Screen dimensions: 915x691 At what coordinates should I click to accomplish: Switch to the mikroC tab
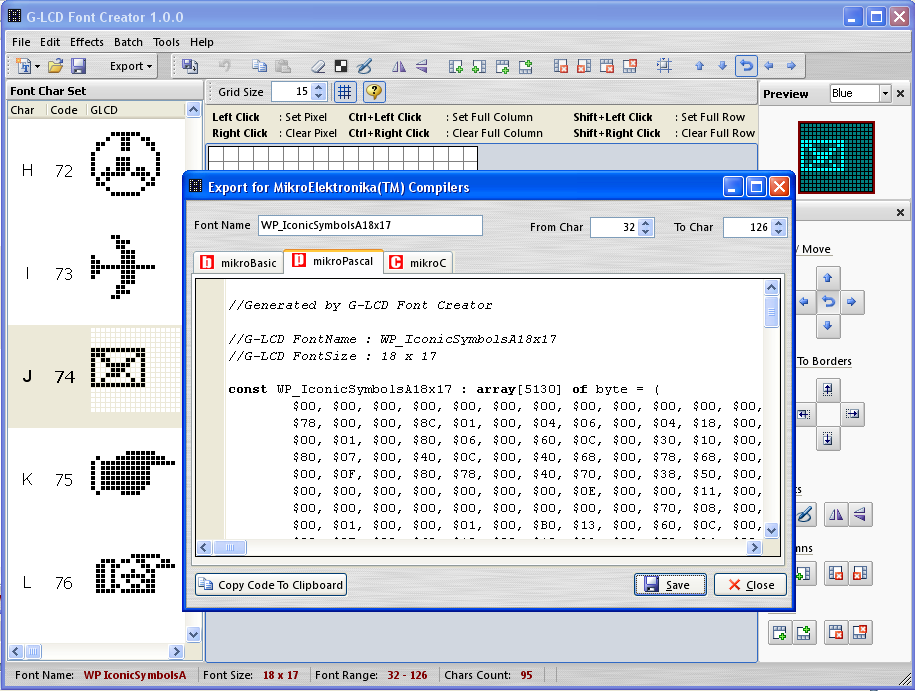coord(418,263)
